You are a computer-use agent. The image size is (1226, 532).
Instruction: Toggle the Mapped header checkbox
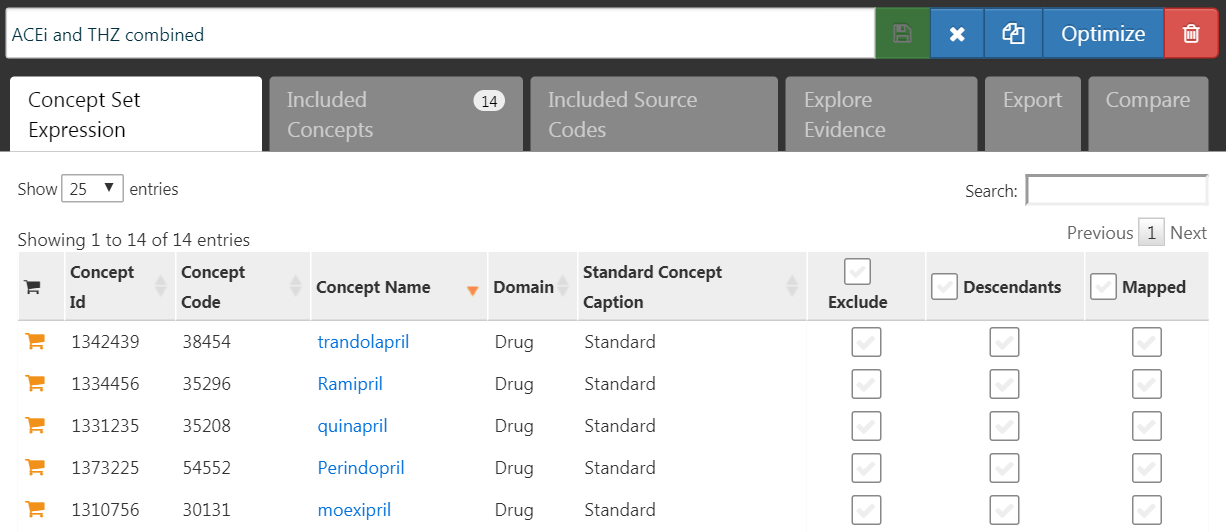click(x=1103, y=287)
